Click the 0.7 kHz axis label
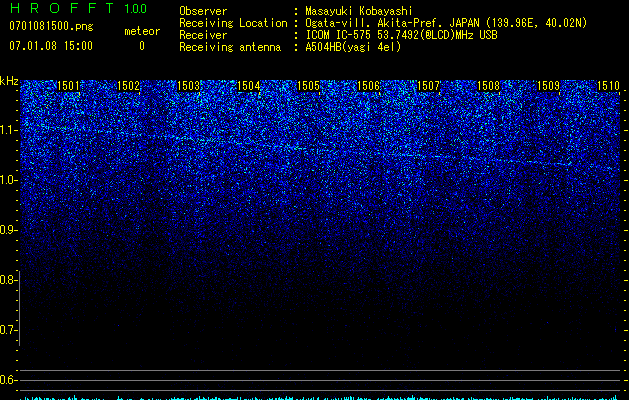This screenshot has height=400, width=629. click(8, 330)
